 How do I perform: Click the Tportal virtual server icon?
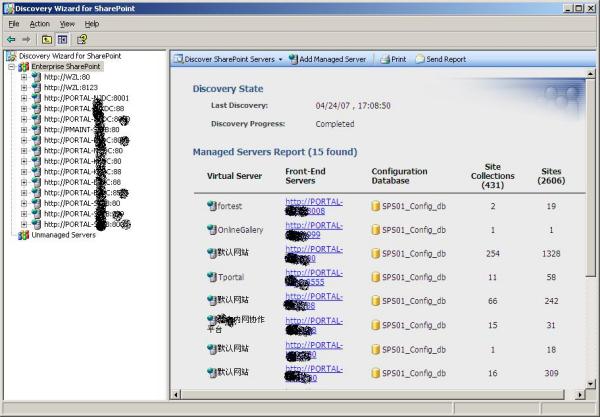(212, 277)
